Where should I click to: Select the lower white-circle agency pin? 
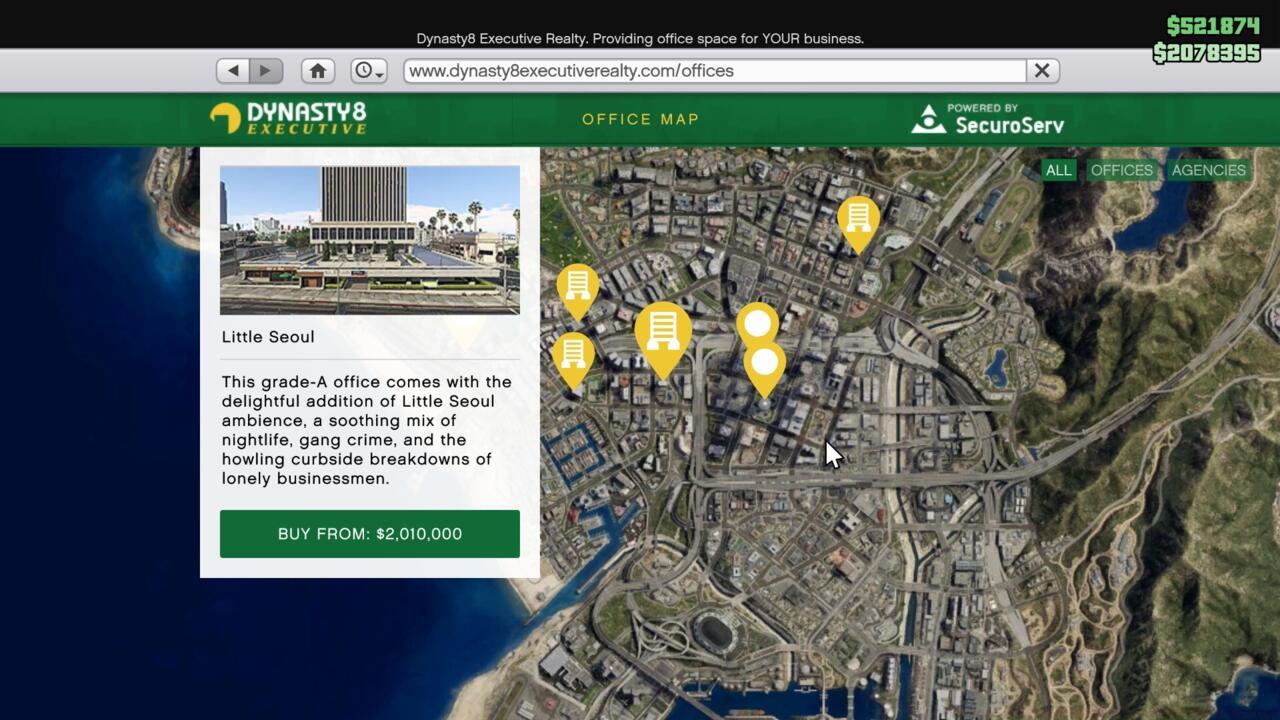pyautogui.click(x=765, y=364)
